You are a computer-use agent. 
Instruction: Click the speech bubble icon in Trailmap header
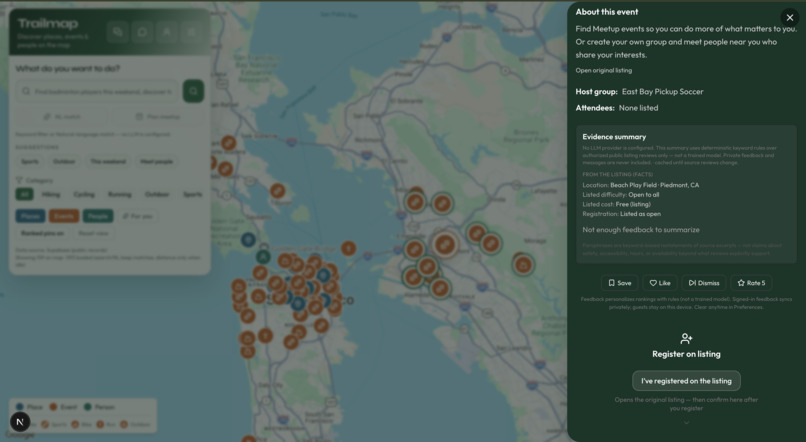[142, 32]
